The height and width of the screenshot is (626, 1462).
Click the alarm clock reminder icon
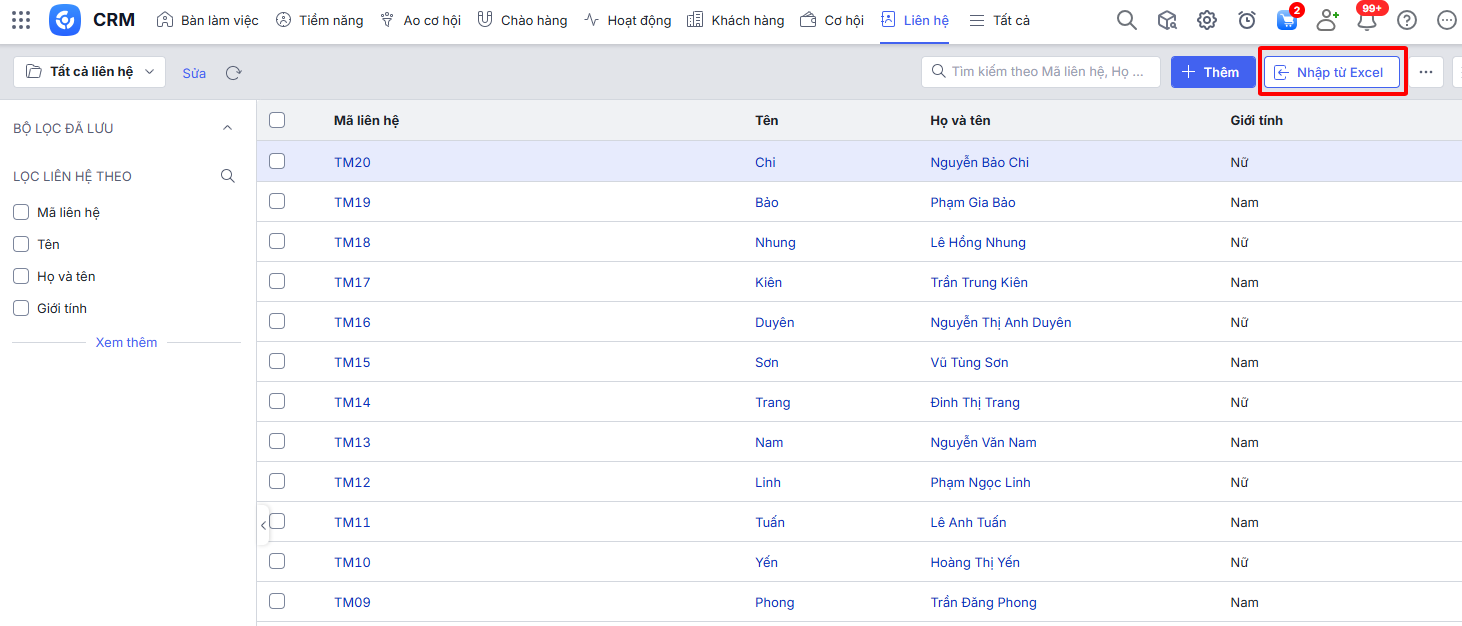coord(1247,20)
